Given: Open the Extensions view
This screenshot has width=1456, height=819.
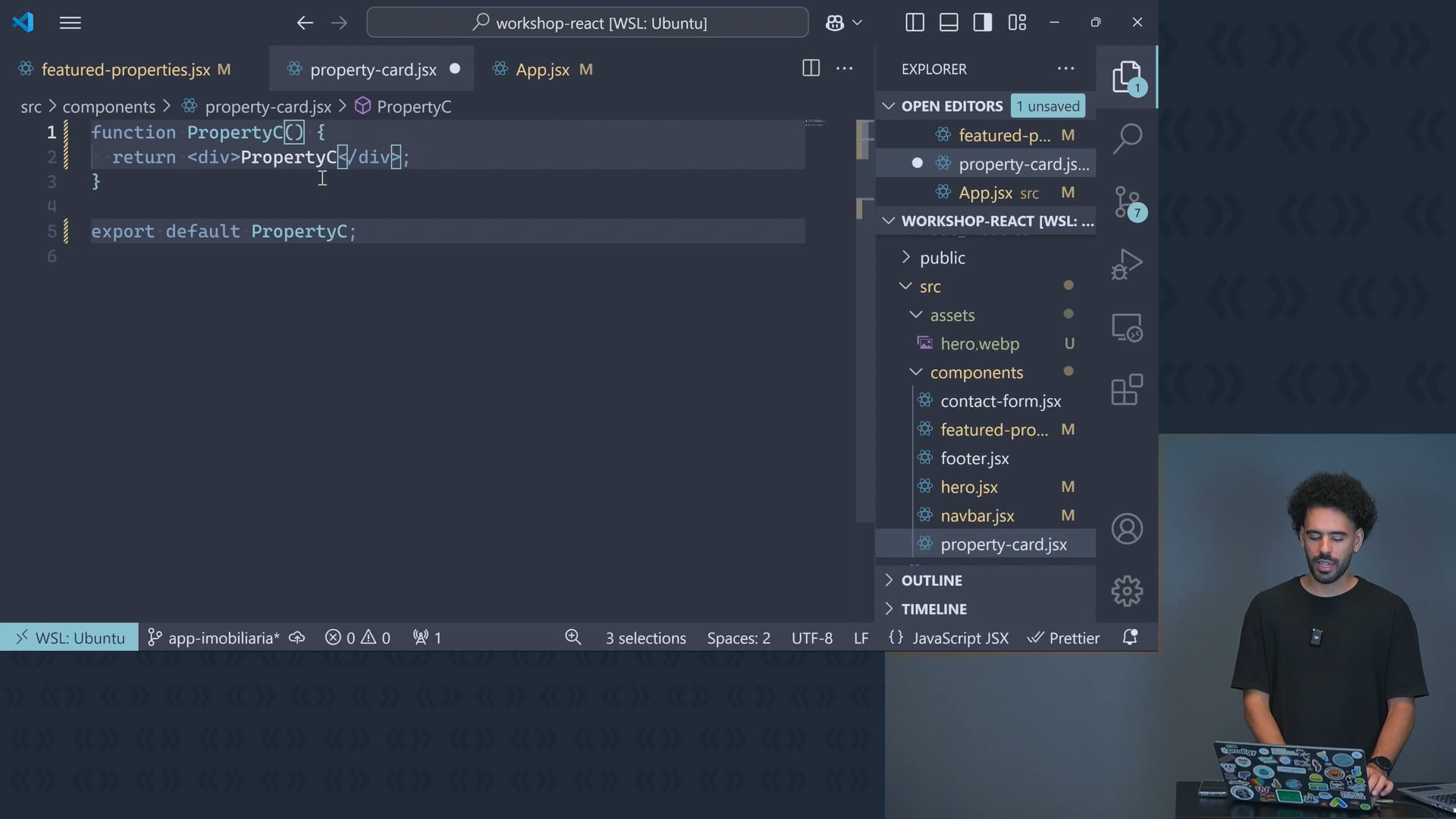Looking at the screenshot, I should tap(1127, 391).
